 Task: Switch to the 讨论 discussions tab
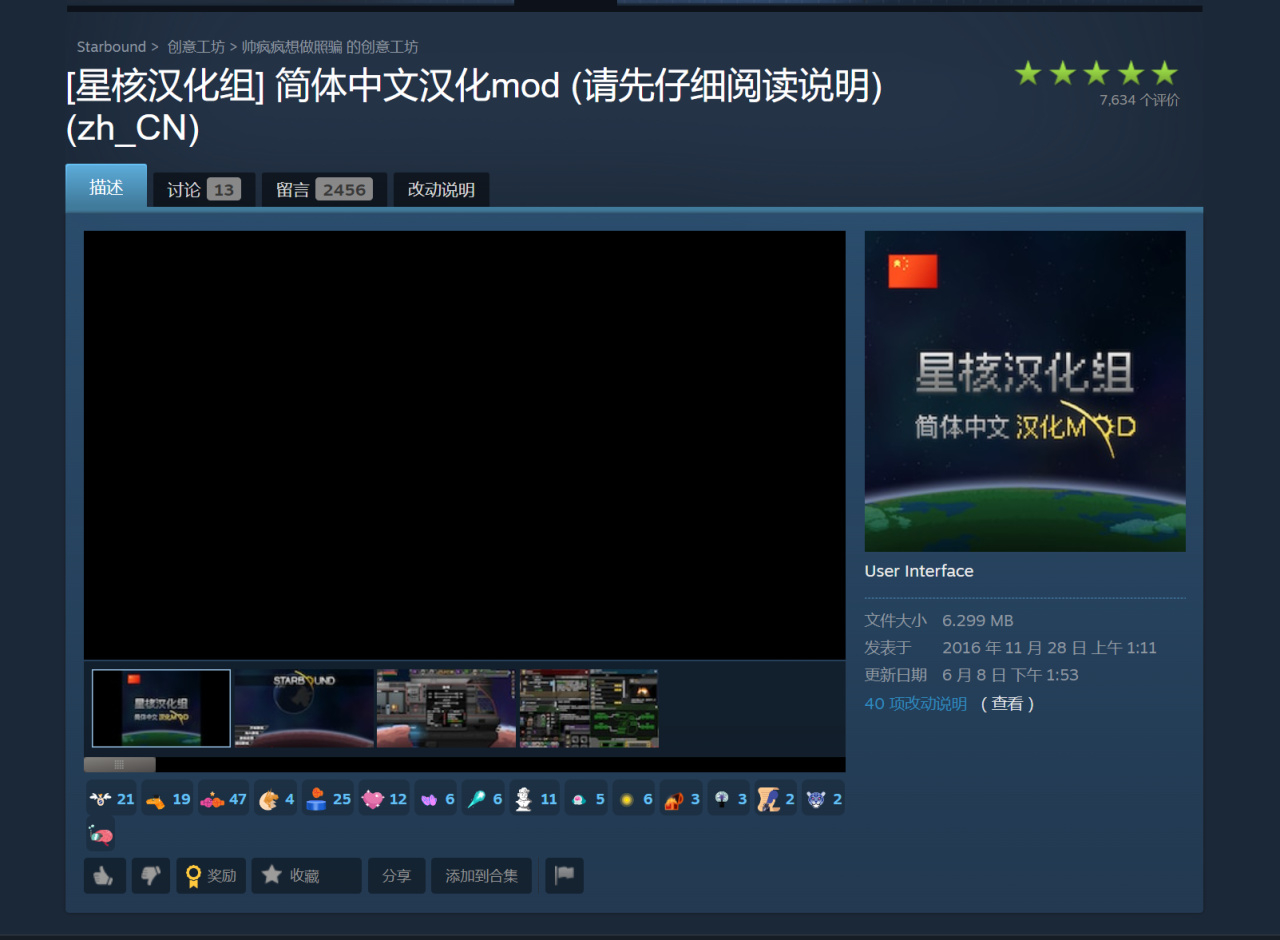[204, 190]
